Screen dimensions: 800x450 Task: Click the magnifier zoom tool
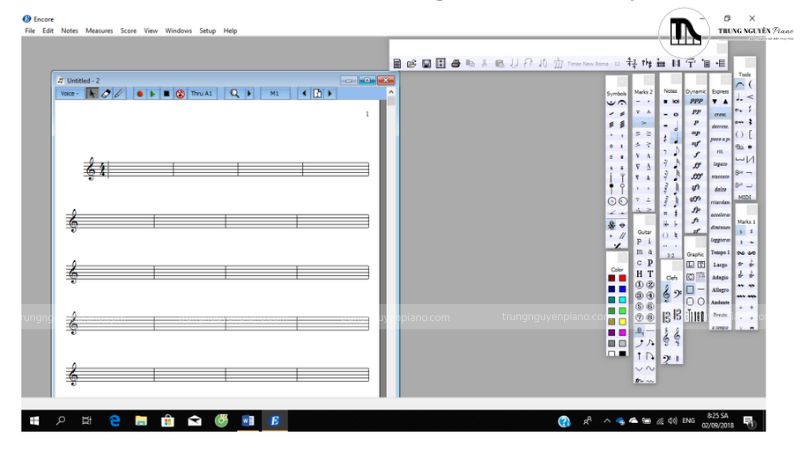click(x=235, y=93)
